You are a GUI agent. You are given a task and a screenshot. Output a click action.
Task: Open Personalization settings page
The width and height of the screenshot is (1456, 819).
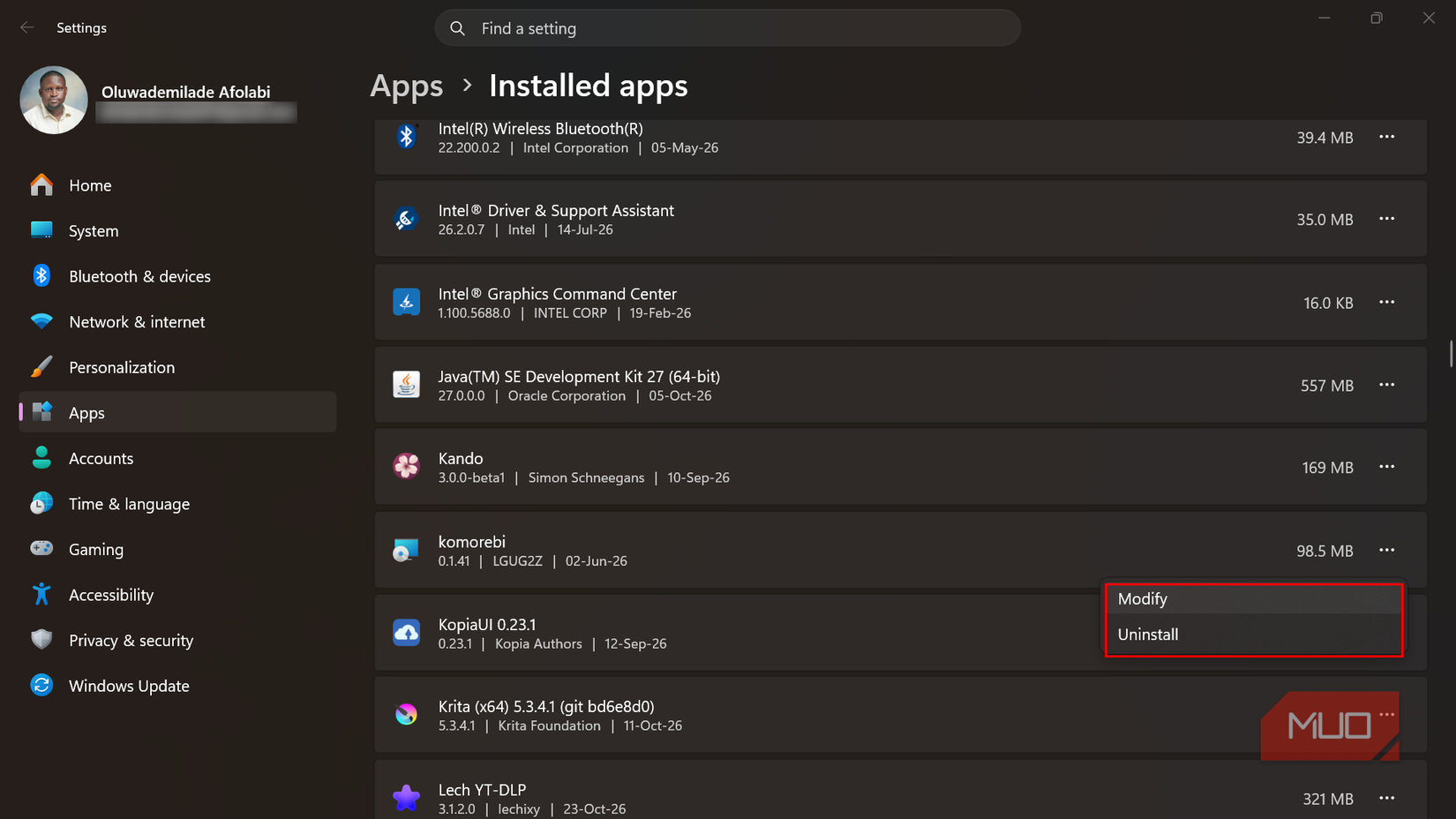pos(177,367)
